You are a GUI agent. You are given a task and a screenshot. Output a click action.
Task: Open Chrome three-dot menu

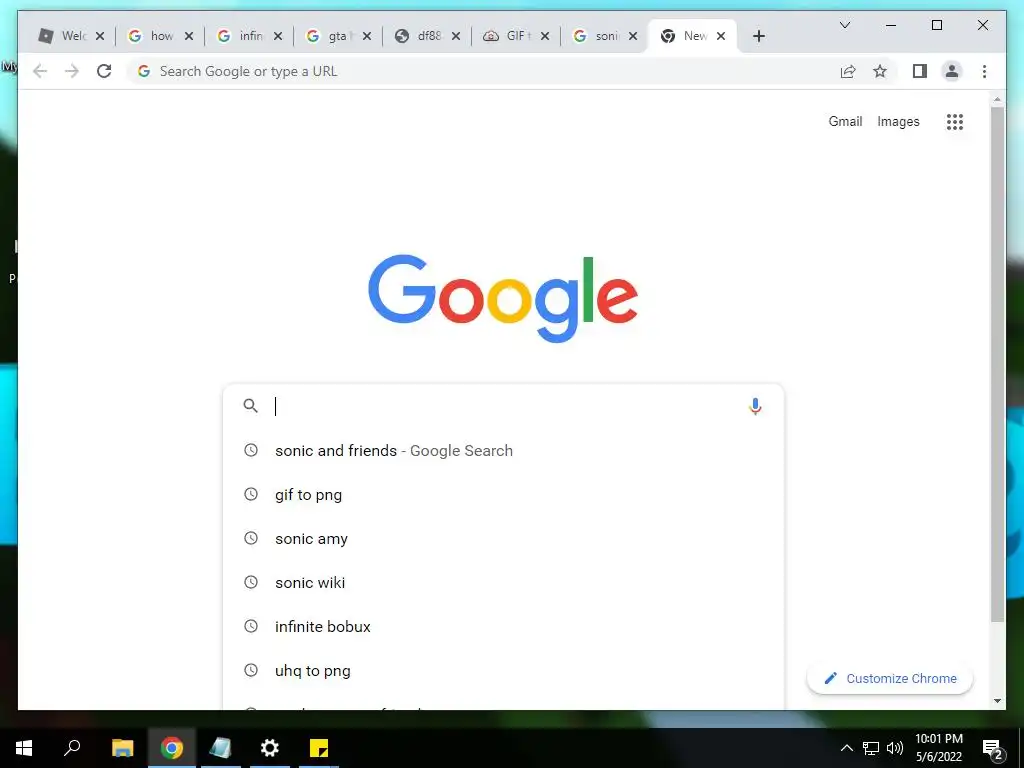(x=984, y=71)
